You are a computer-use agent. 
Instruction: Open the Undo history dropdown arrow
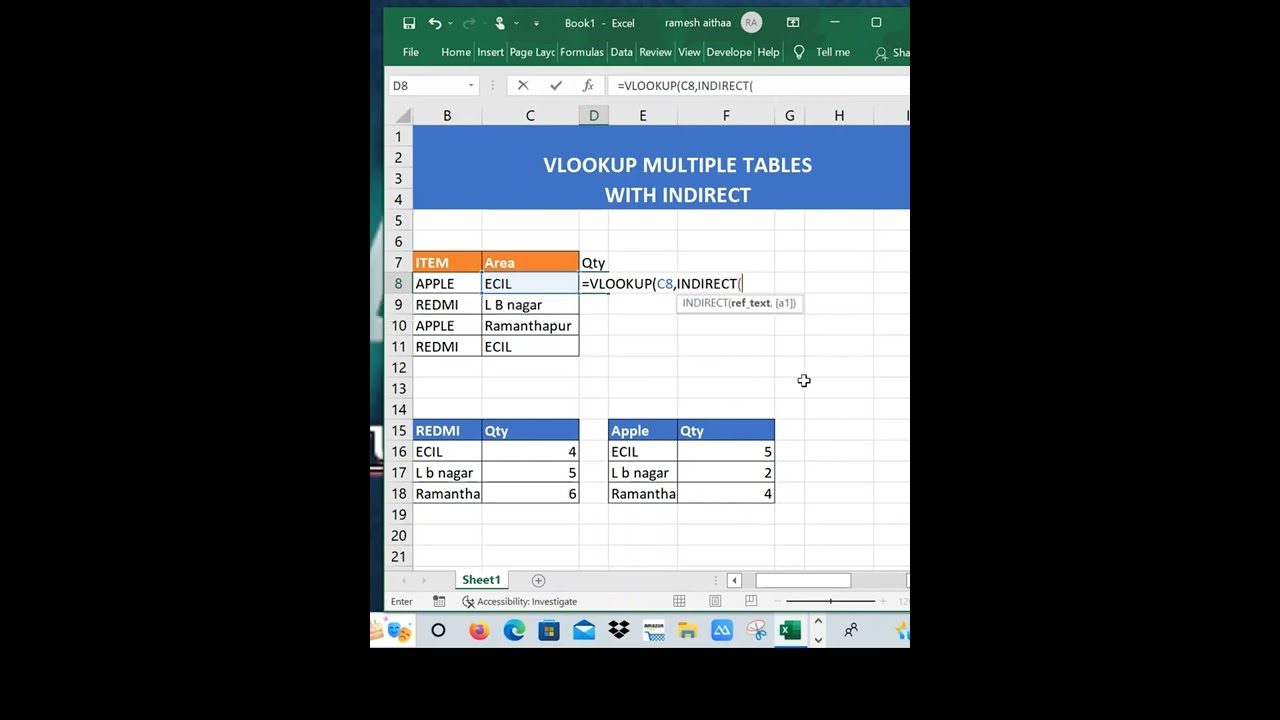[x=450, y=23]
